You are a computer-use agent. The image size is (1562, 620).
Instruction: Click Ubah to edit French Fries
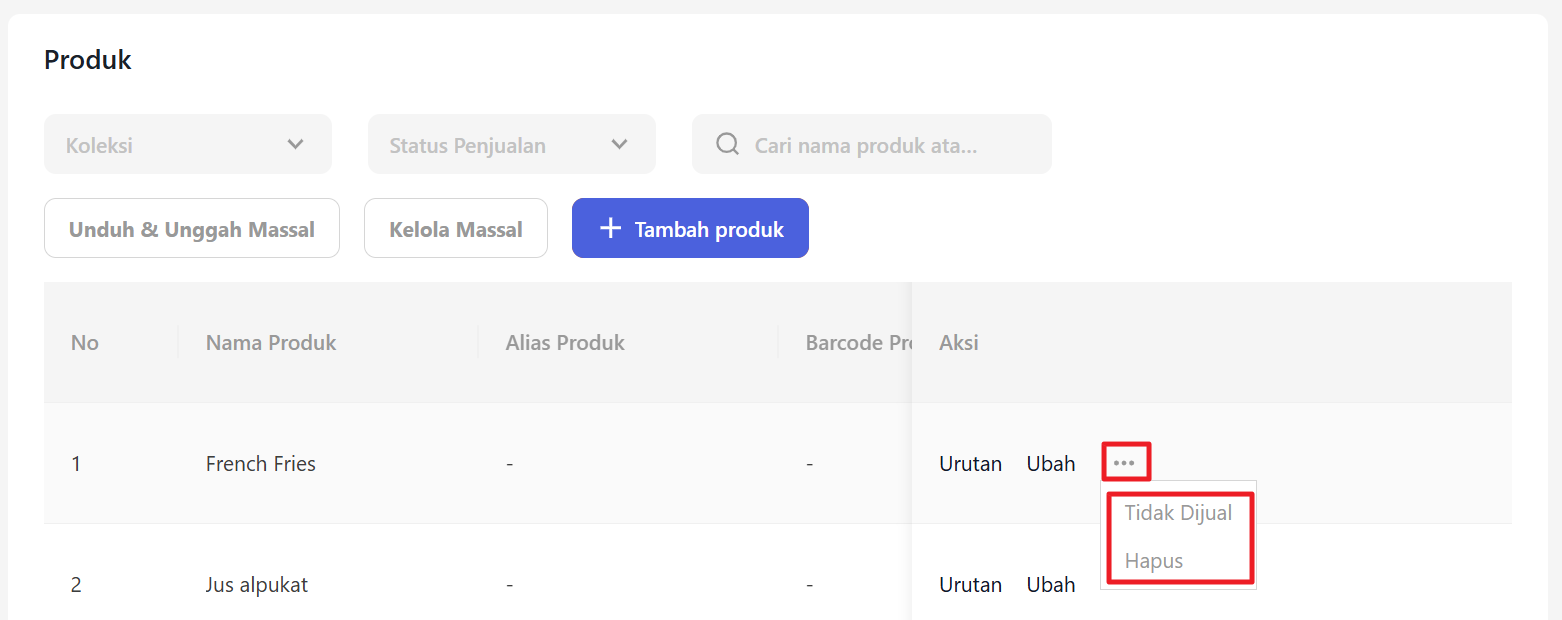point(1050,464)
